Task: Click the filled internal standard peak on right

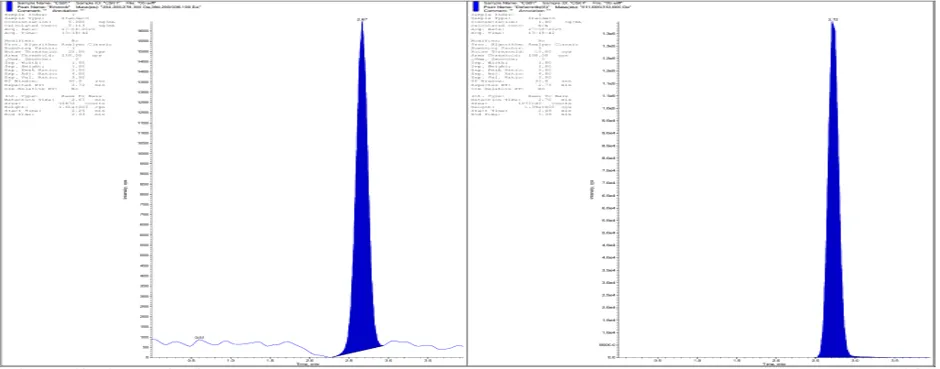Action: click(833, 240)
